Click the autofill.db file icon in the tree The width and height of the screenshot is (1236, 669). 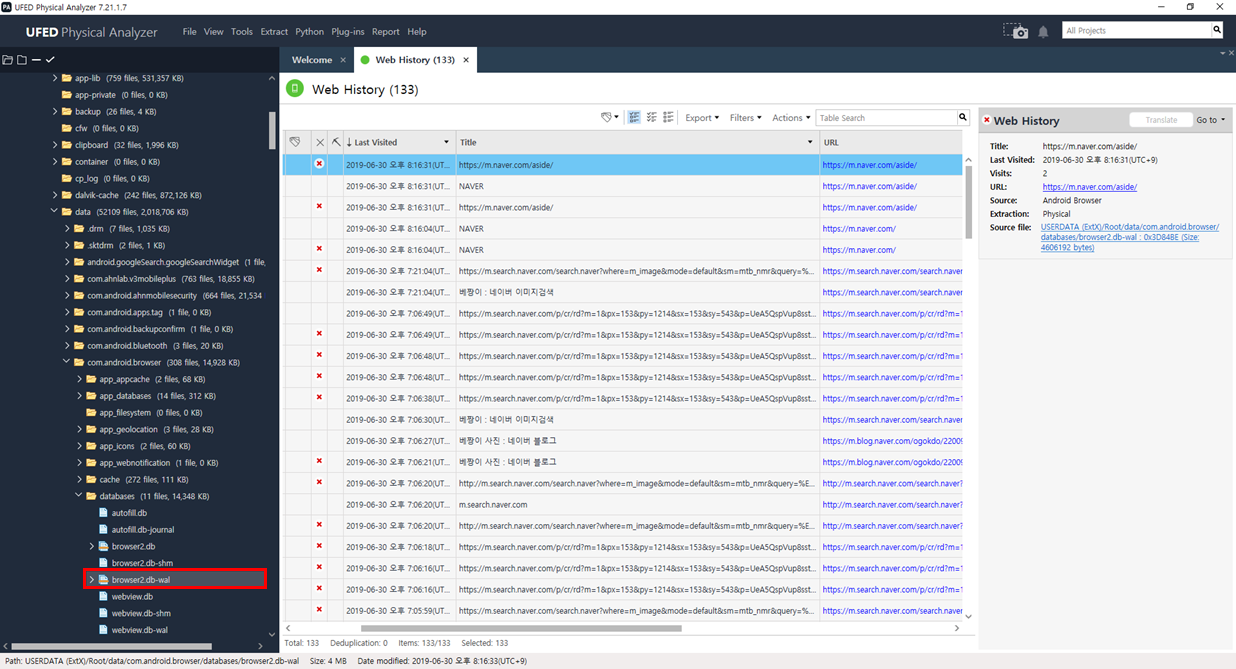tap(103, 513)
